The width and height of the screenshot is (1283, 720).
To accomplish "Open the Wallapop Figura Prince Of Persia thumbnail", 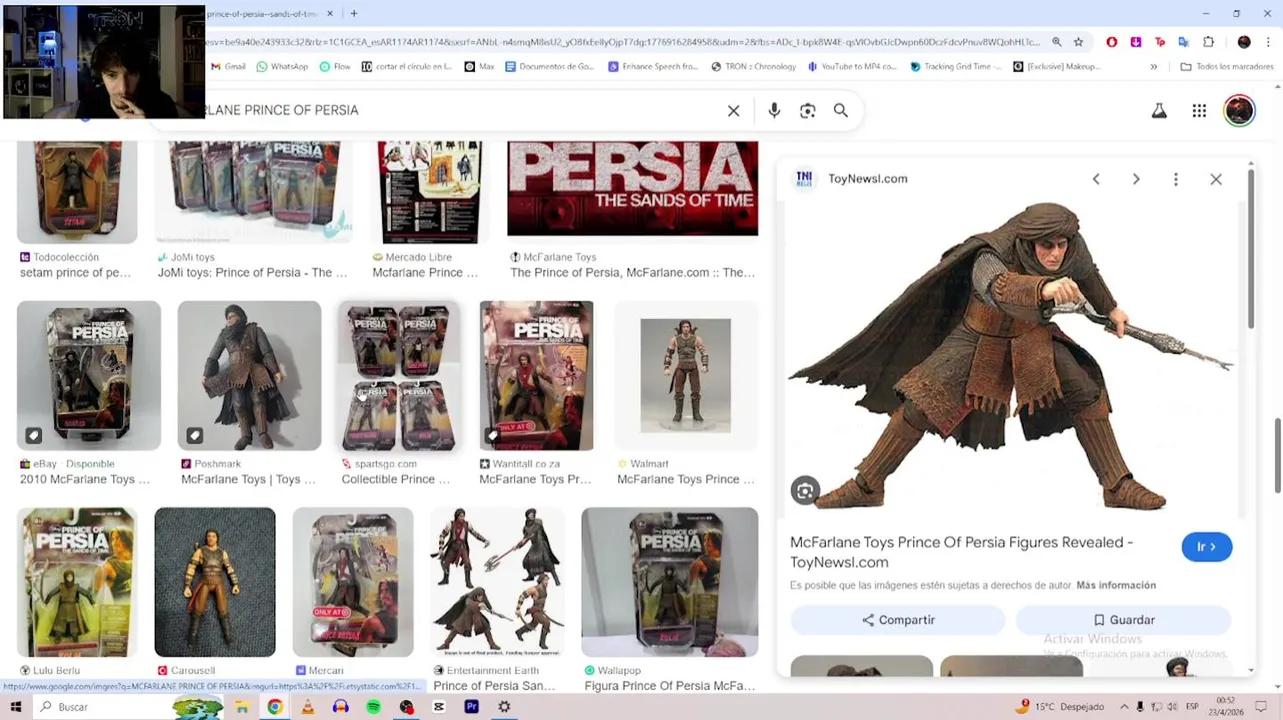I will [670, 582].
